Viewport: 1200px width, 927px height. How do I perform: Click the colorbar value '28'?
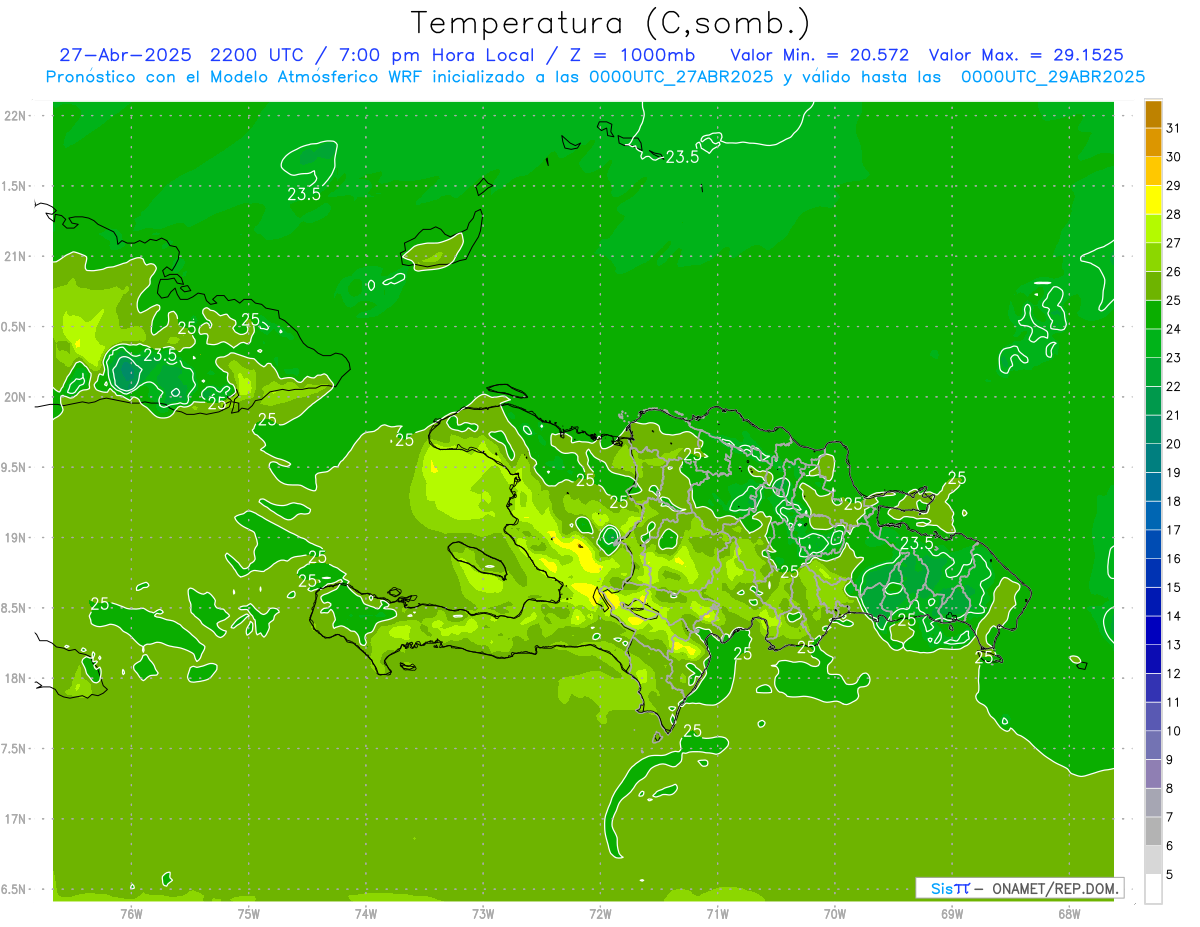click(x=1174, y=214)
